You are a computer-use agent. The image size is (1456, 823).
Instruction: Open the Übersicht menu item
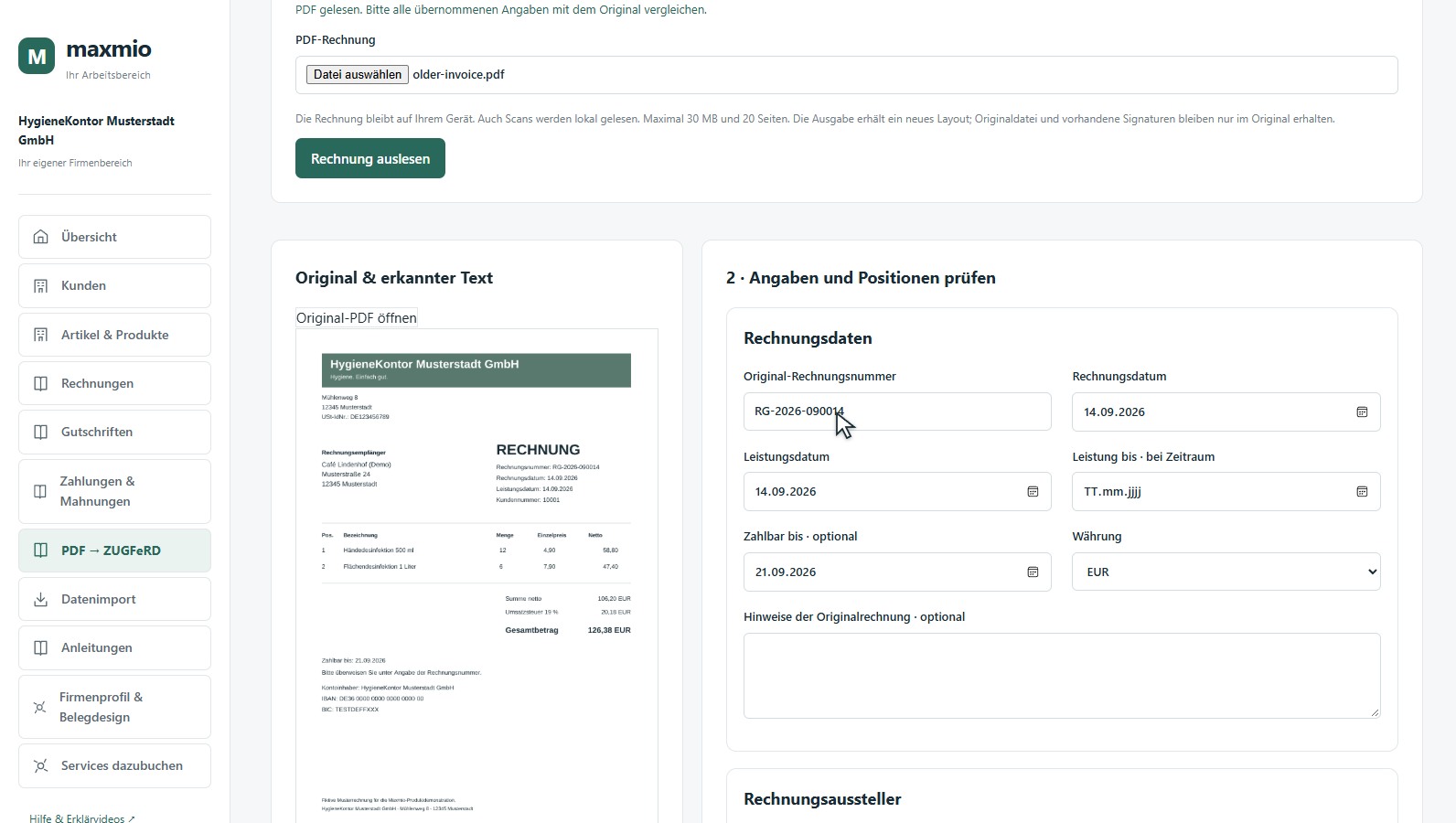[x=114, y=237]
